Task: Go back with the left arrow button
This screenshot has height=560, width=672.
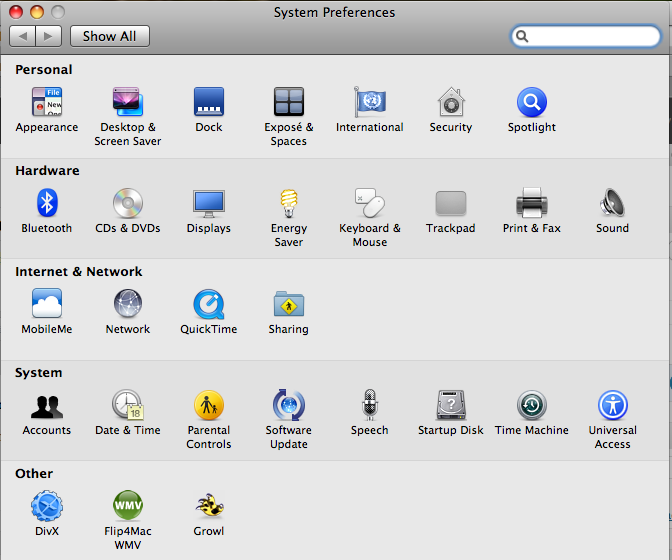Action: coord(23,36)
